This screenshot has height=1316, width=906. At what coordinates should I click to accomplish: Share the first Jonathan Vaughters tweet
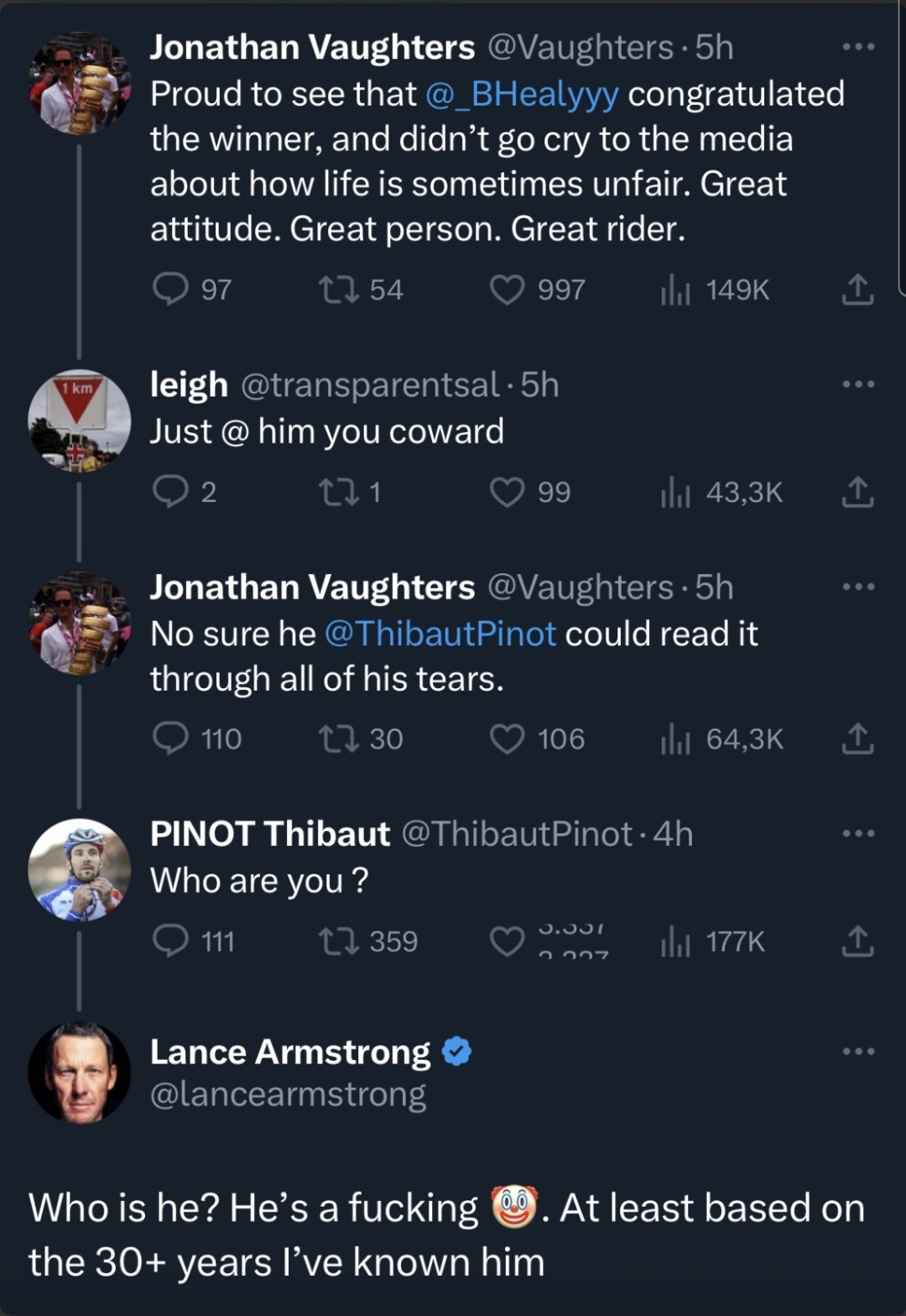[857, 290]
